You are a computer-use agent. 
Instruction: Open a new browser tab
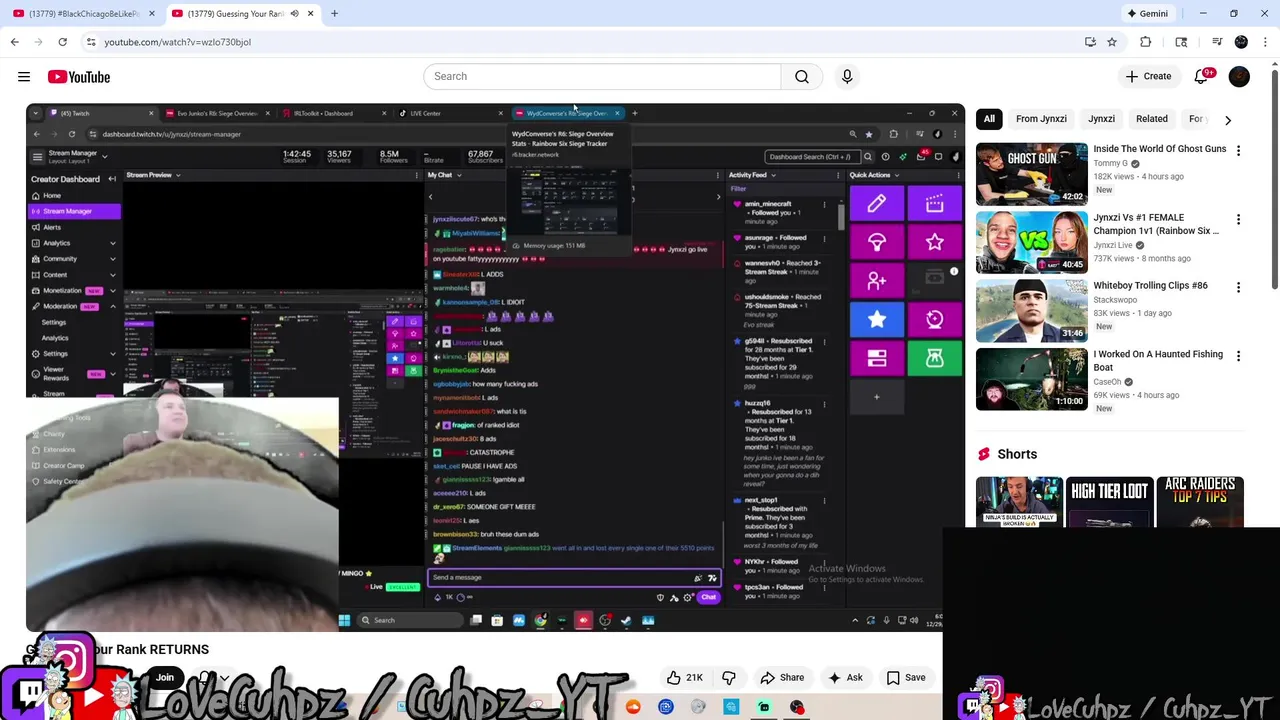click(x=334, y=14)
